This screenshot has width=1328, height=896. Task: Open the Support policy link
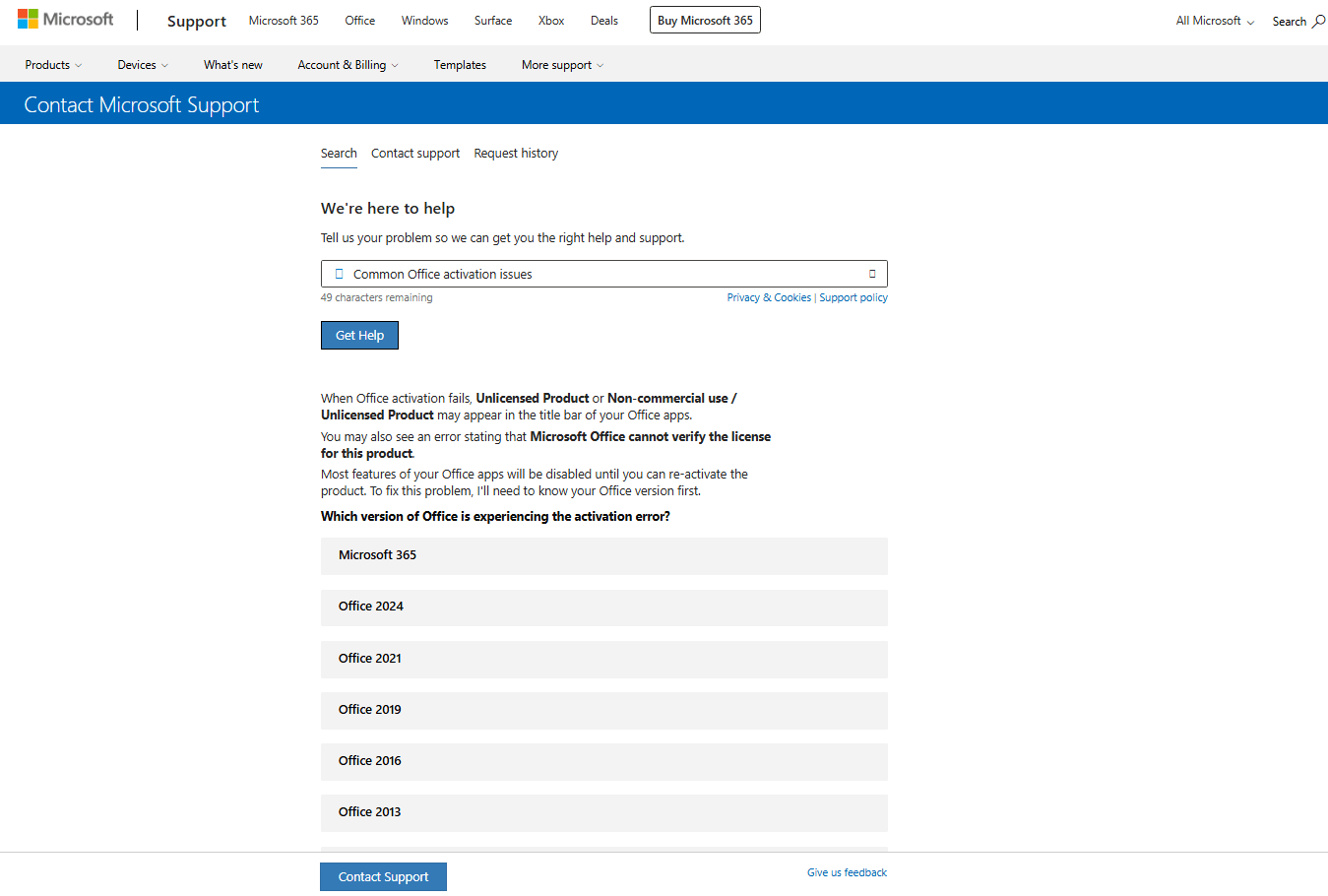point(854,297)
